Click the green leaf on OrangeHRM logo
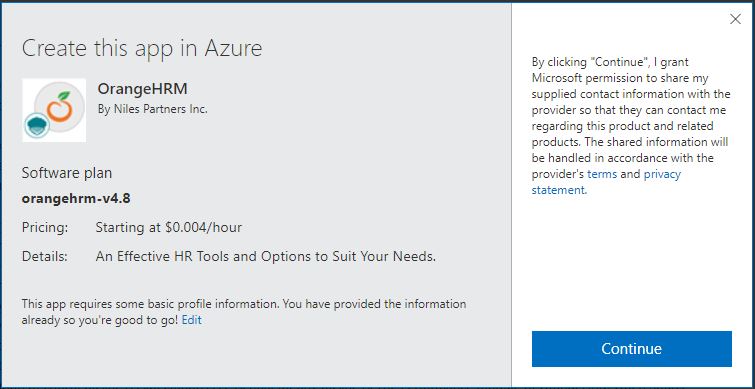 click(x=64, y=95)
